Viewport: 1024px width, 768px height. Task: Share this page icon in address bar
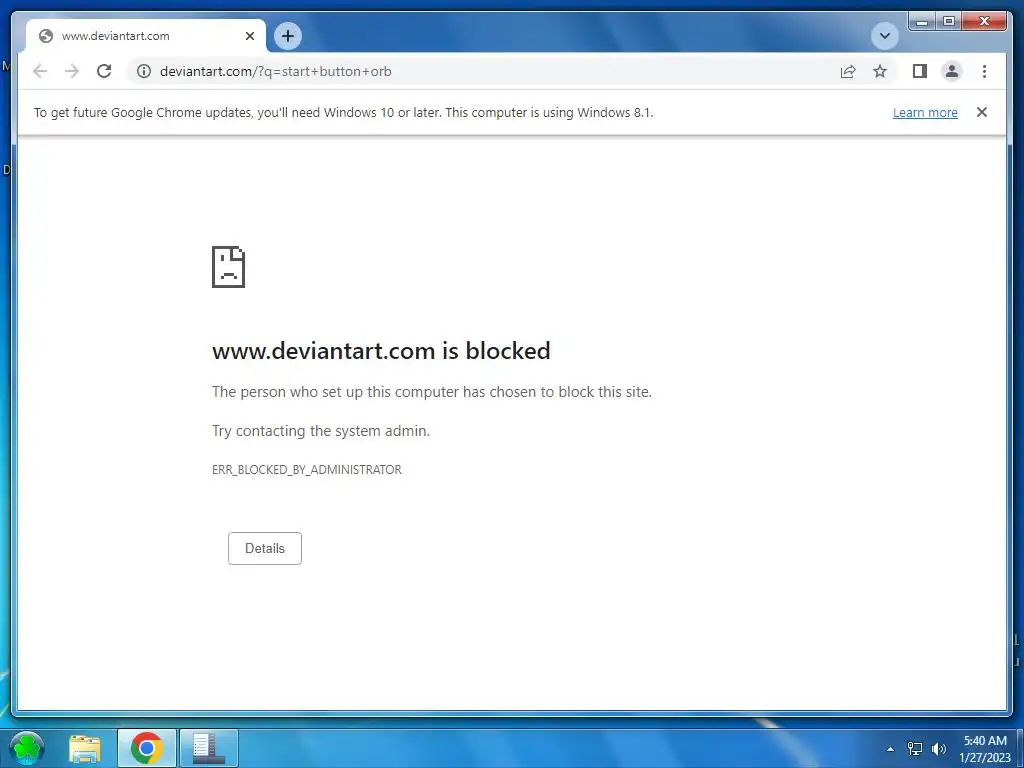click(x=848, y=71)
